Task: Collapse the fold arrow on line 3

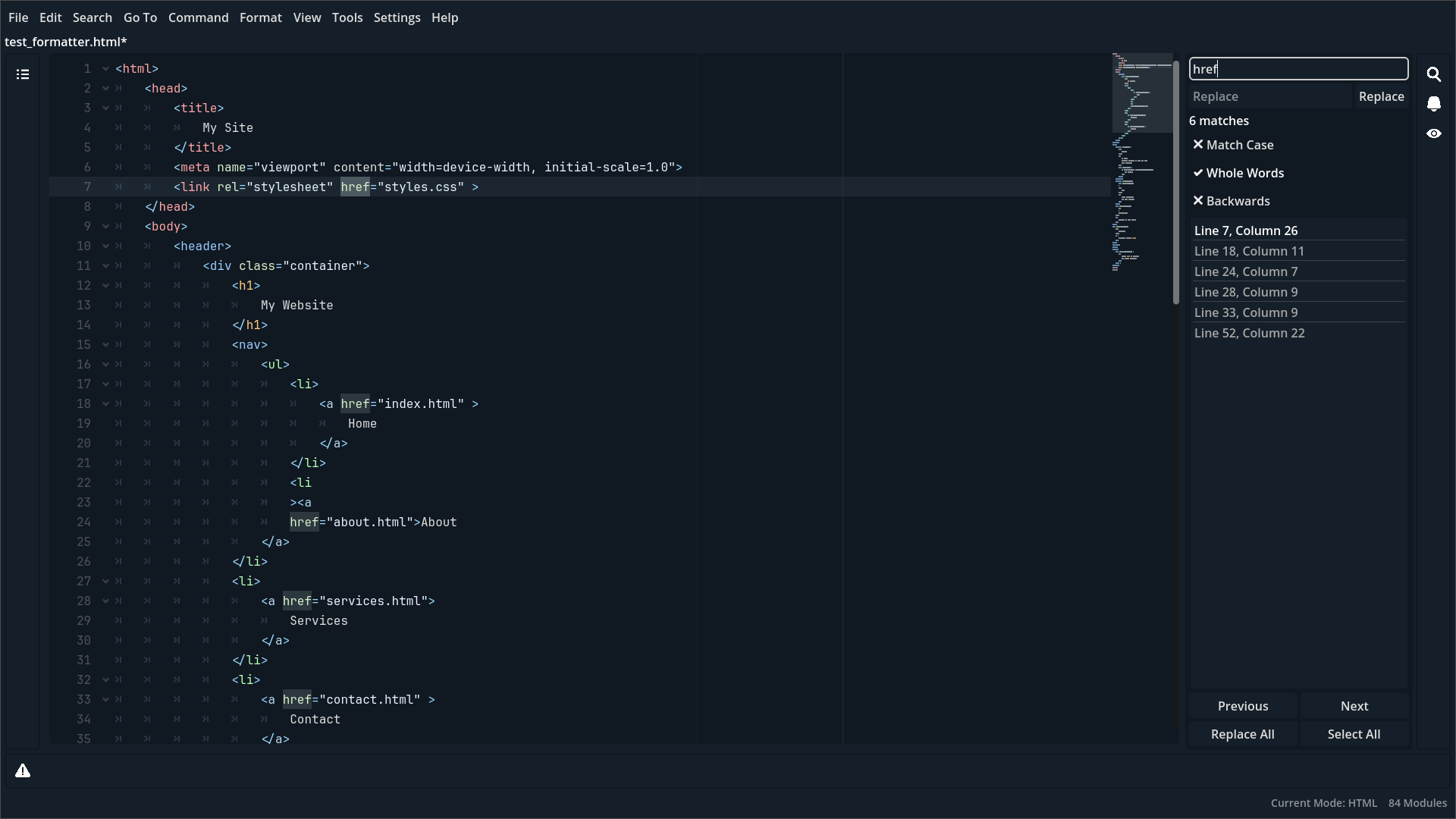Action: (x=105, y=108)
